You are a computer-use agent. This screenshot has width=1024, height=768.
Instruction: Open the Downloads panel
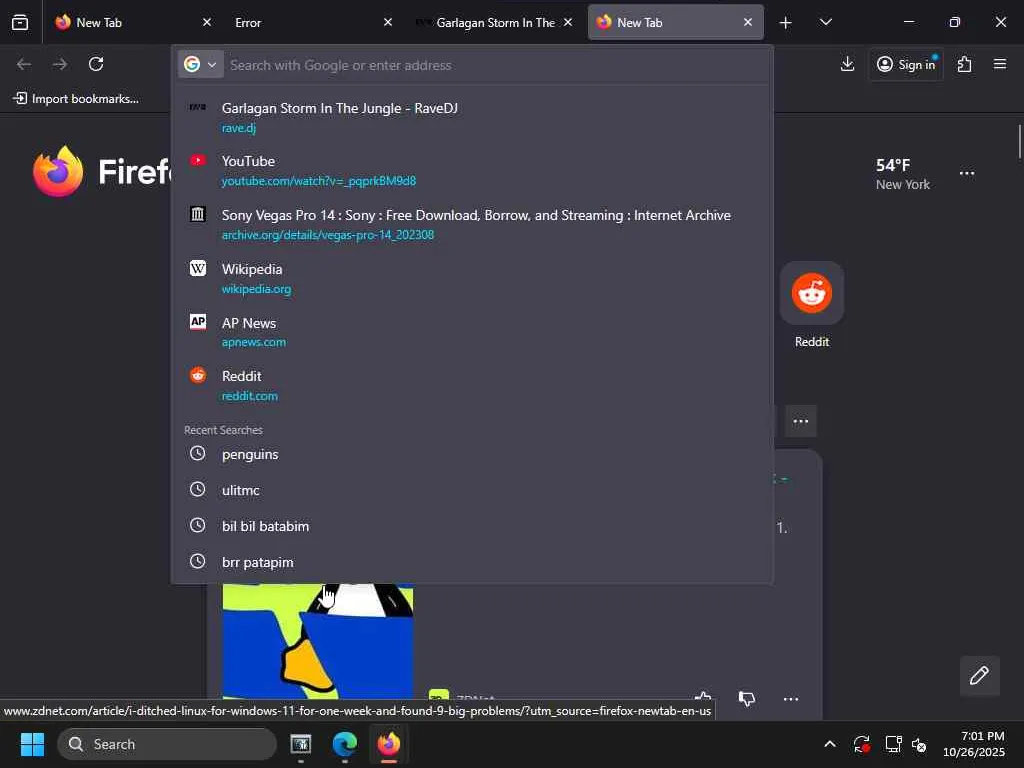(x=847, y=64)
